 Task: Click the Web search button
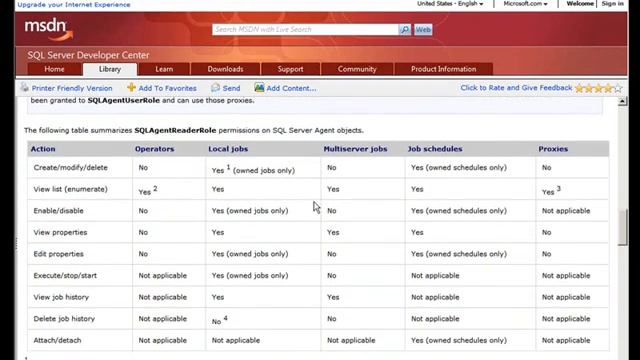[423, 29]
